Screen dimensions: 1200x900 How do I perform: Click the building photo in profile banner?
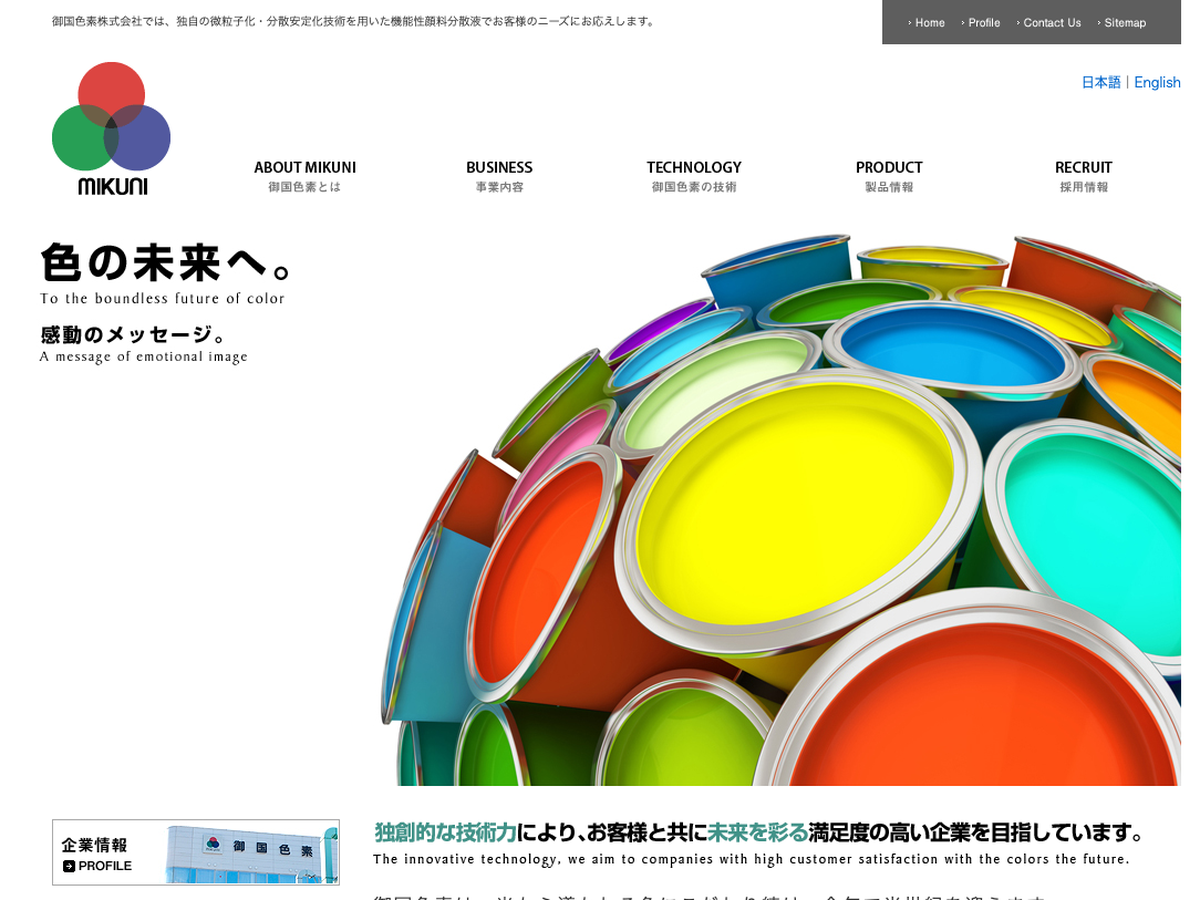pyautogui.click(x=252, y=854)
